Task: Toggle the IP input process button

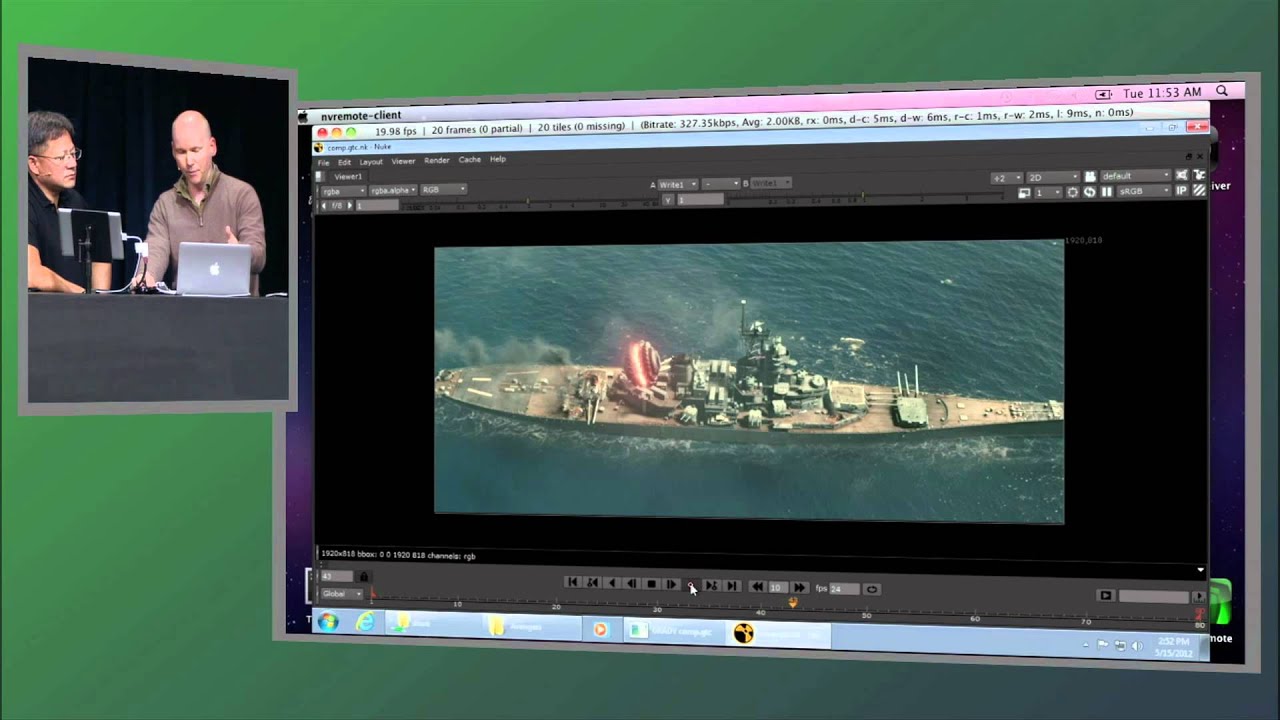Action: coord(1181,191)
